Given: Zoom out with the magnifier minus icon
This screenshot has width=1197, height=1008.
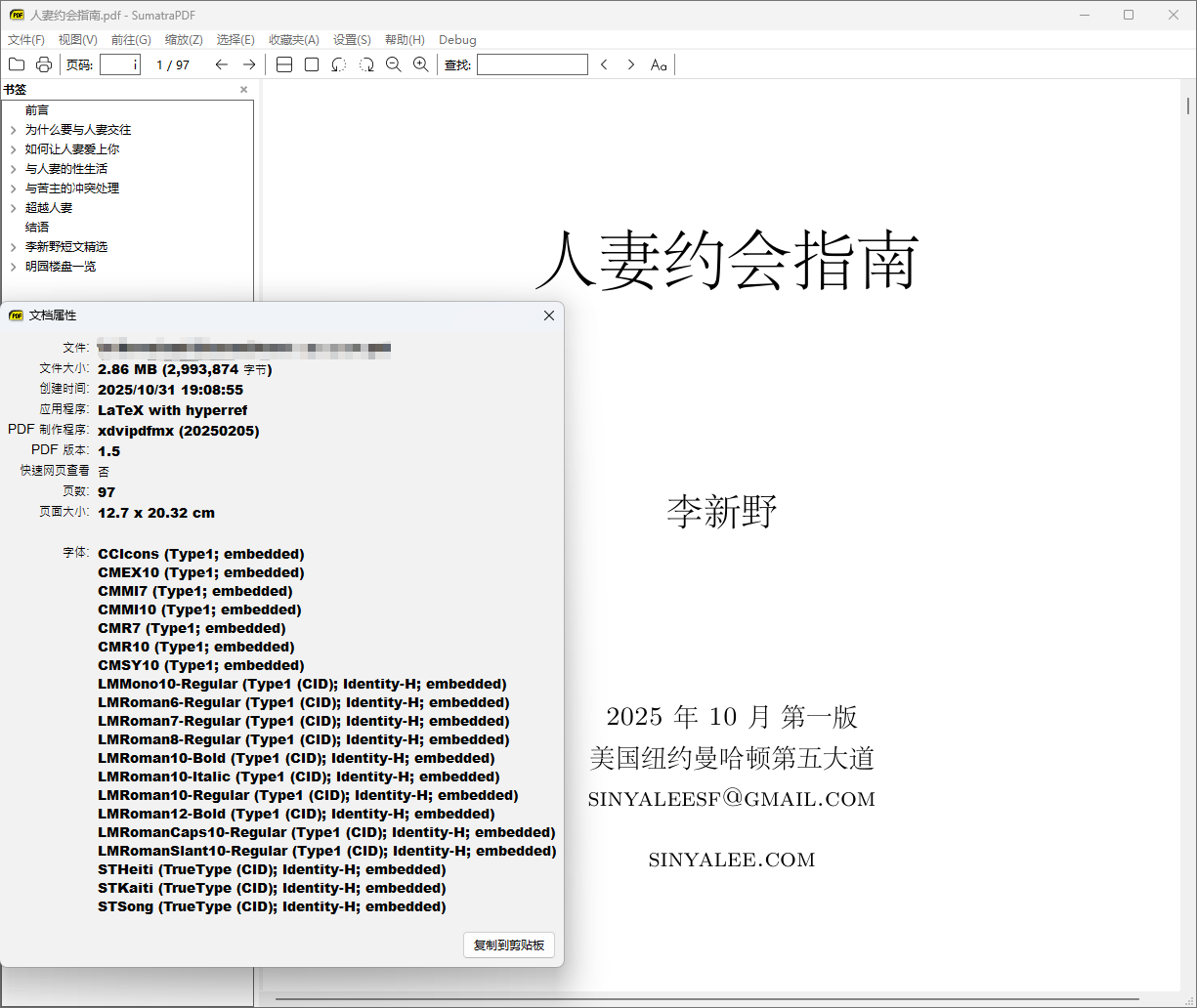Looking at the screenshot, I should click(x=394, y=64).
